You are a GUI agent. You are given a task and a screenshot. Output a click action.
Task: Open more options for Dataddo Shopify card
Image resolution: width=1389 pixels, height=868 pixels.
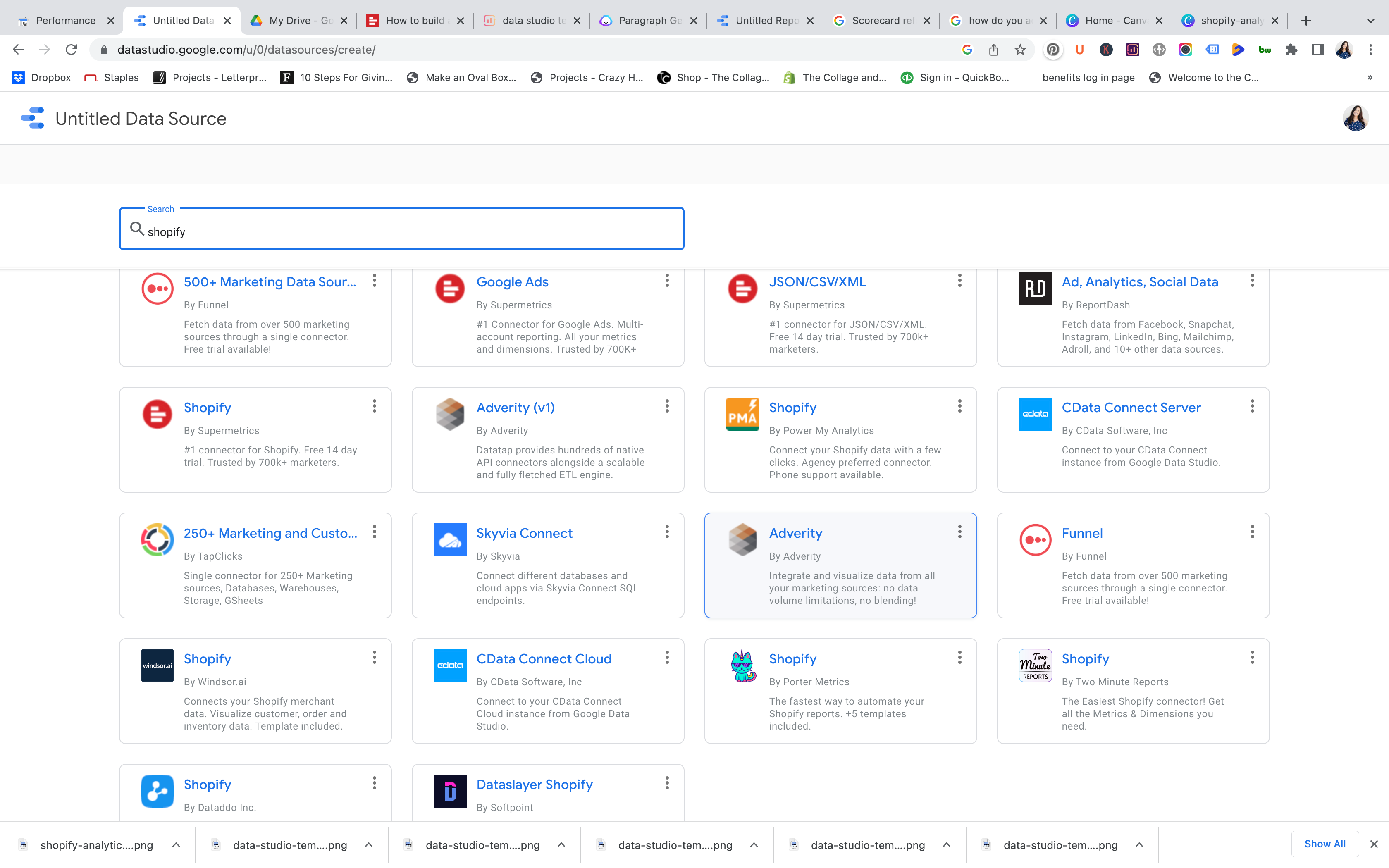tap(374, 784)
